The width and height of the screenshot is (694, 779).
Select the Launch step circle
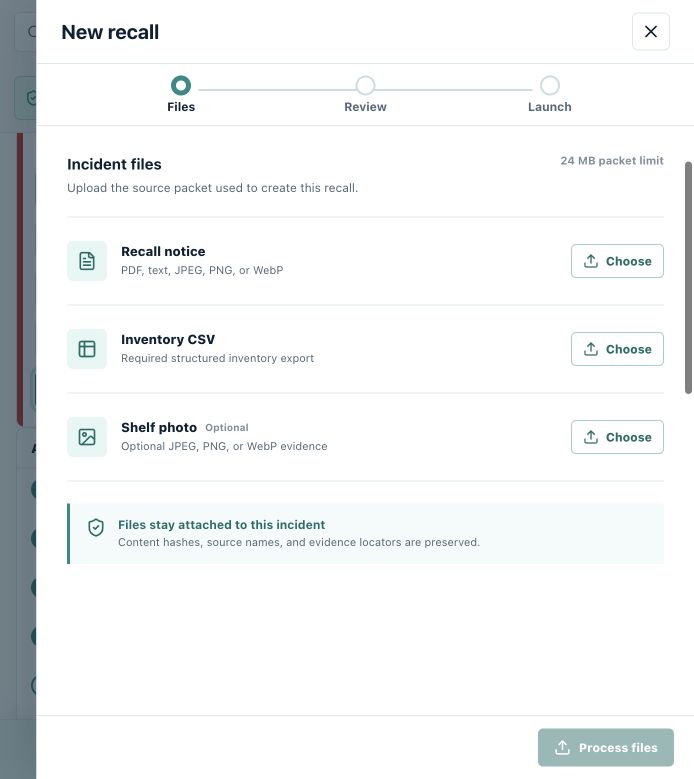click(550, 85)
